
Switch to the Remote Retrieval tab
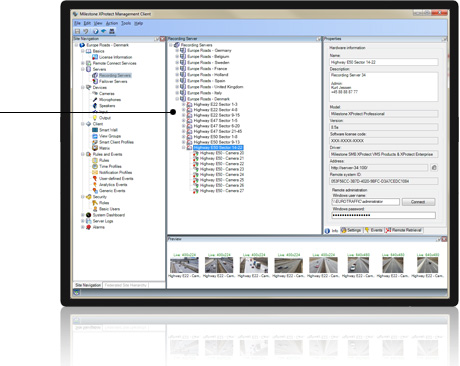click(x=404, y=230)
